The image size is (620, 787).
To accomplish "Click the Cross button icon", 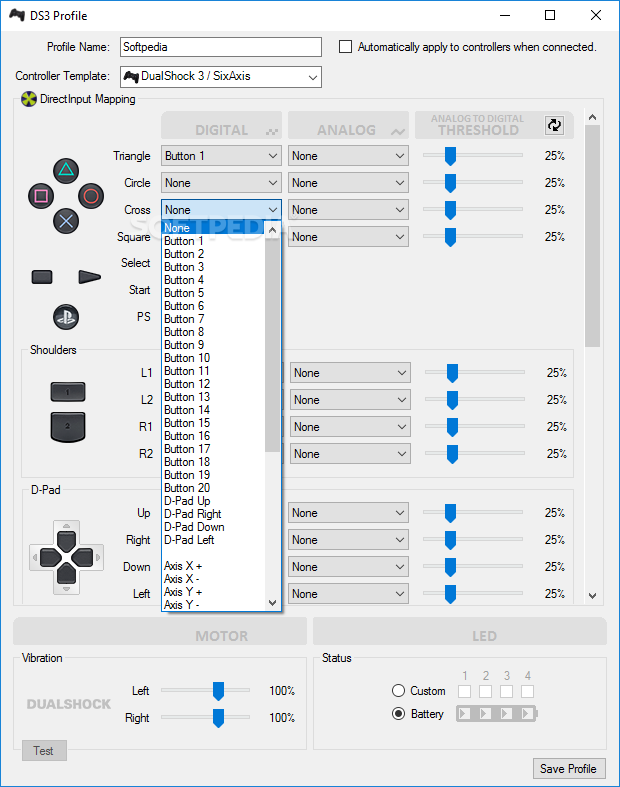I will click(66, 221).
